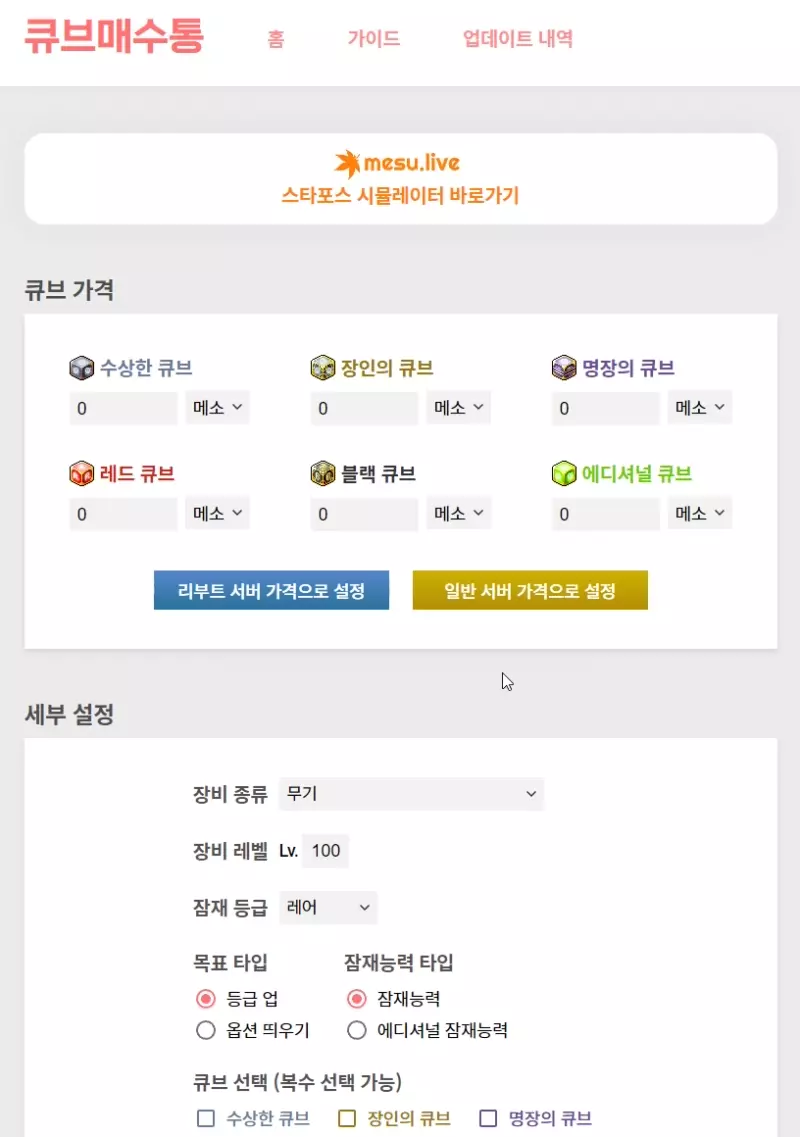Viewport: 800px width, 1137px height.
Task: Select the 옵션 띄우기 radio button
Action: (206, 1030)
